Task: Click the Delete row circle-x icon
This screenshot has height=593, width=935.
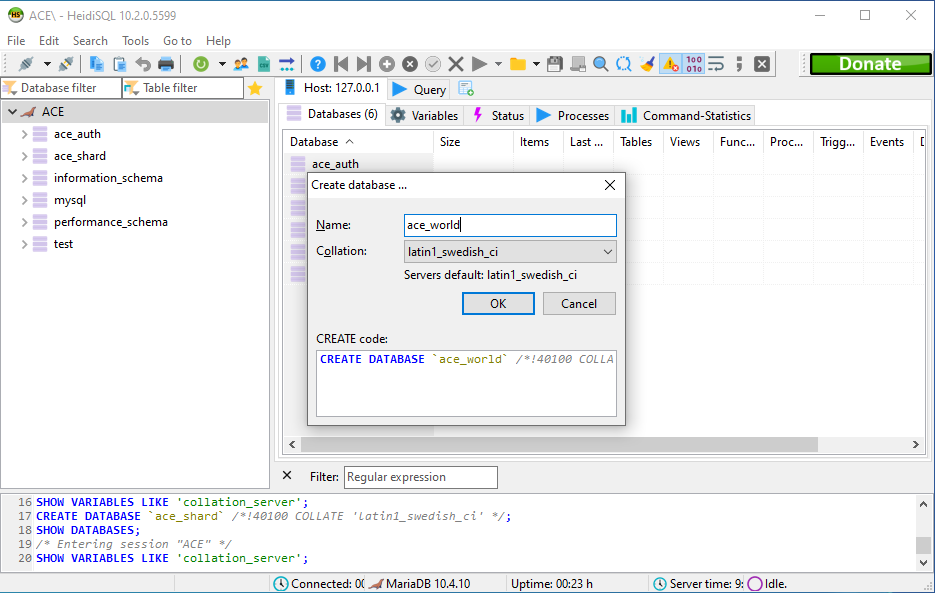Action: [410, 64]
